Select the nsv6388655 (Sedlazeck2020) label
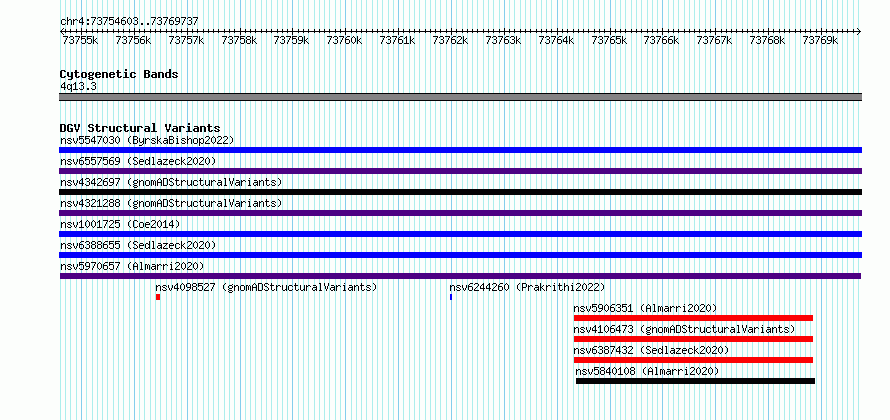 138,245
